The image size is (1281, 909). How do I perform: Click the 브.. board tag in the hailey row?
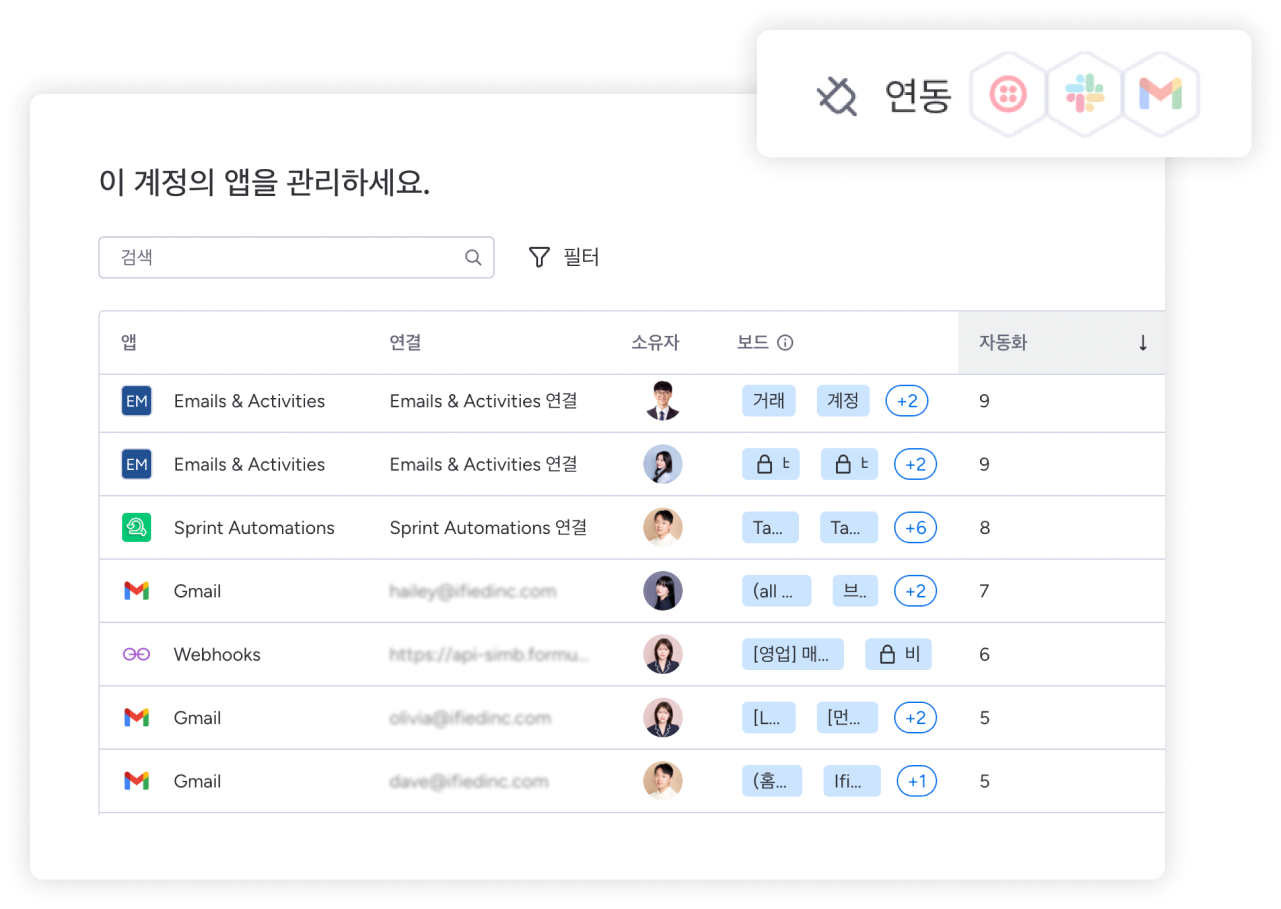coord(855,592)
